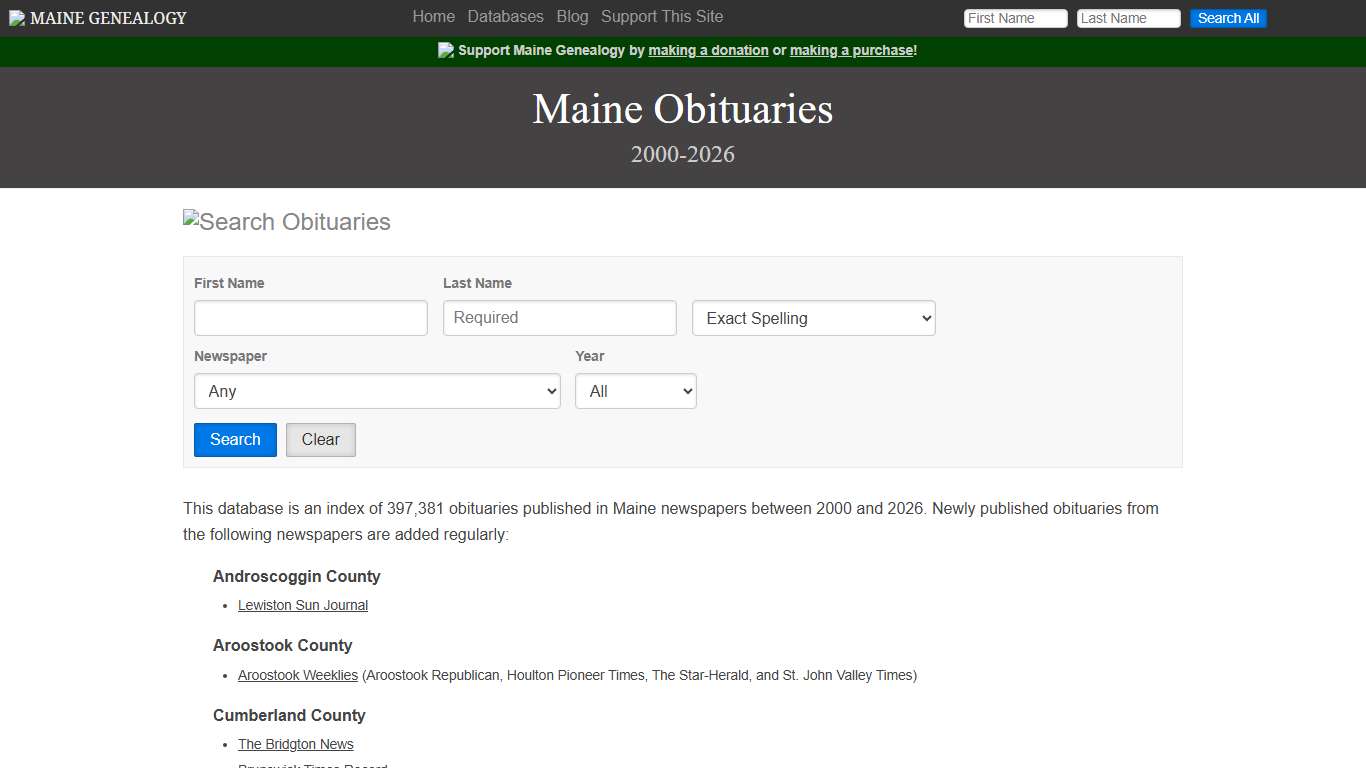Follow the making a purchase link

pos(852,50)
